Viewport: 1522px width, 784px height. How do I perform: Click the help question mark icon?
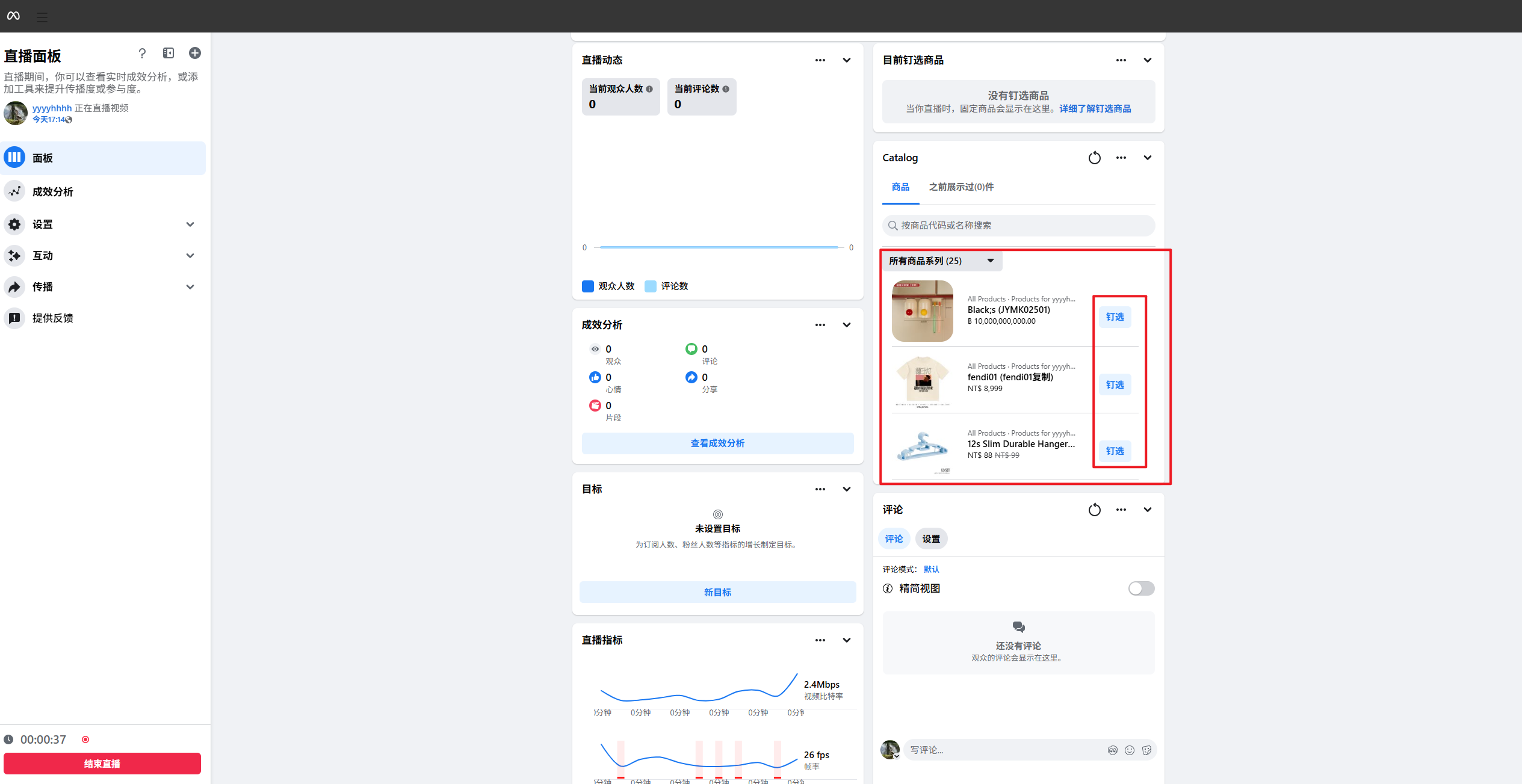point(142,53)
